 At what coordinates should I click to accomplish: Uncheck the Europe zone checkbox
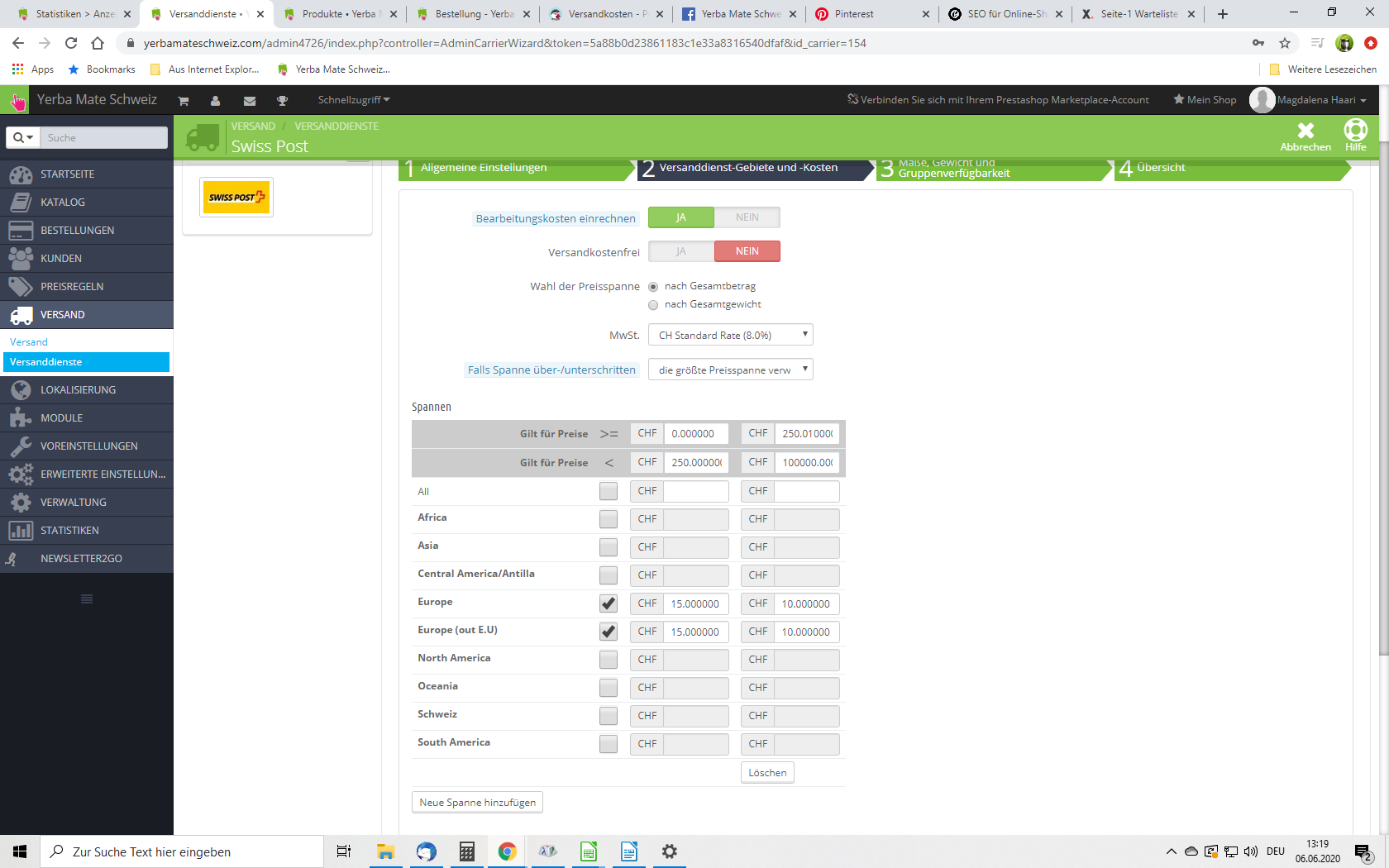[x=609, y=603]
